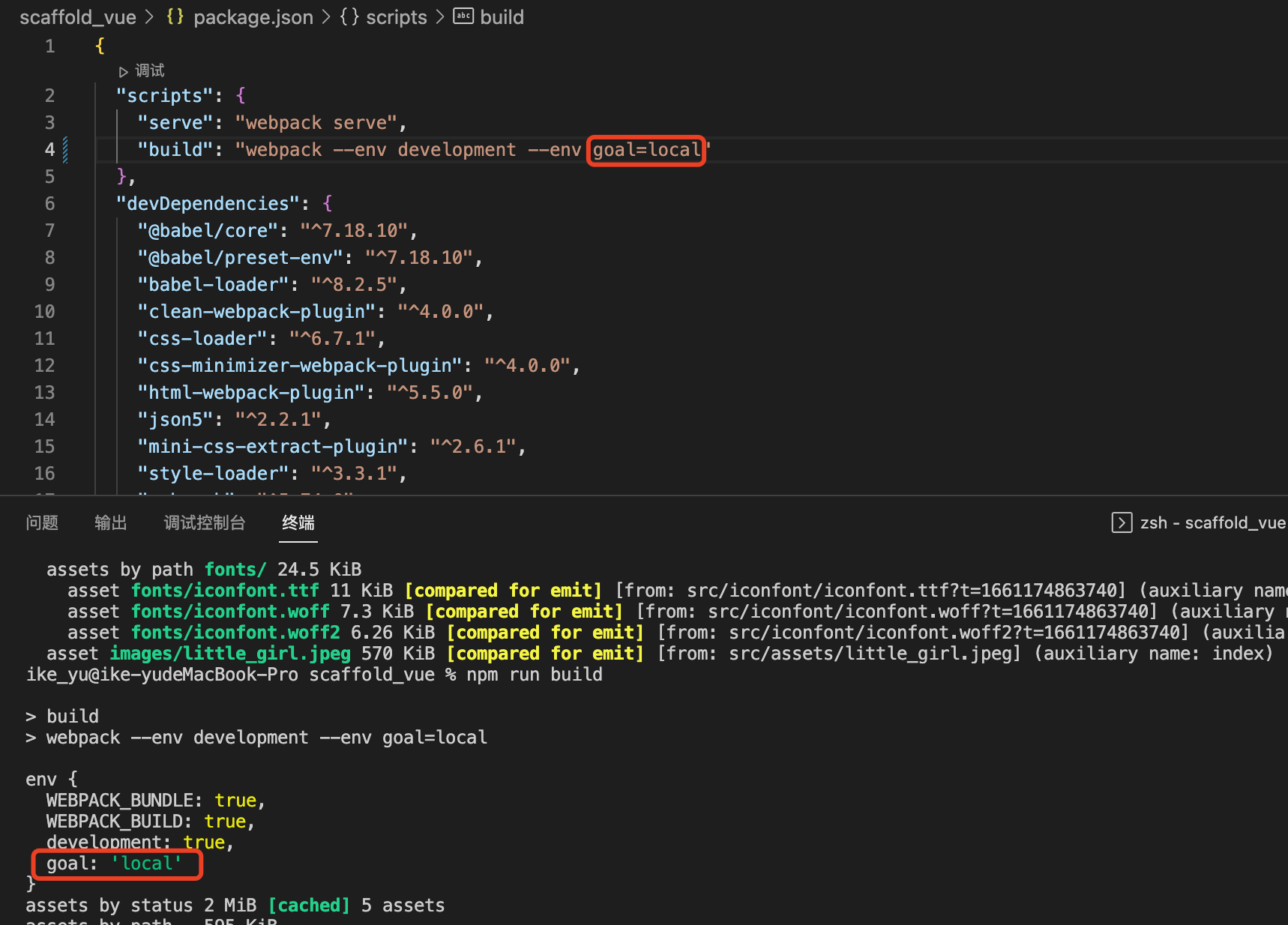Open the 调试控制台 panel tab
Image resolution: width=1288 pixels, height=925 pixels.
coord(205,522)
